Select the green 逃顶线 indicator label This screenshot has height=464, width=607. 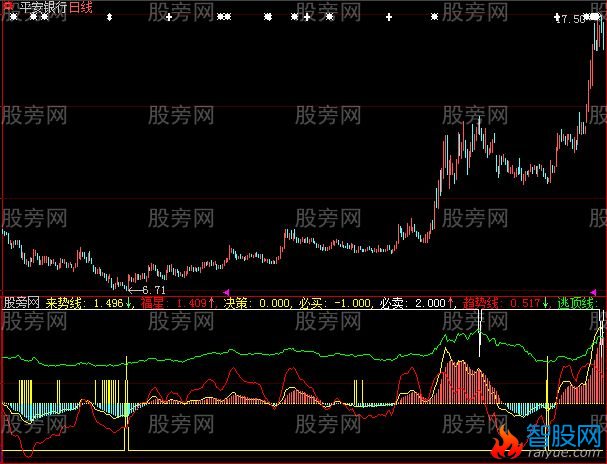pyautogui.click(x=577, y=303)
